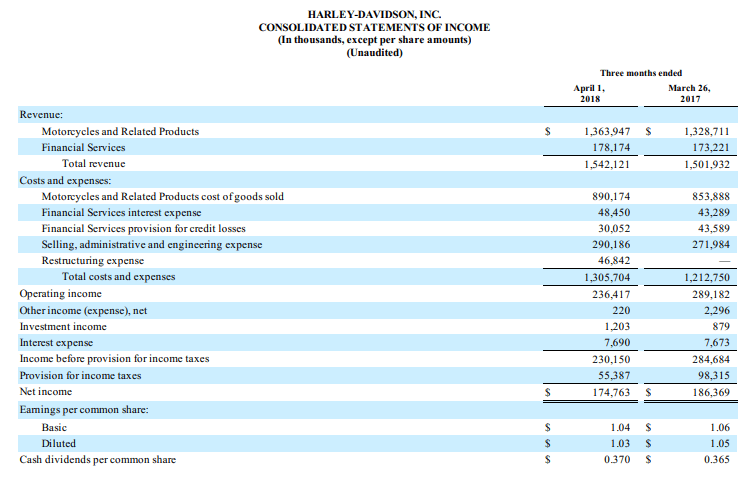Click the "Motorcycles and Related Products" revenue row label
Image resolution: width=756 pixels, height=478 pixels.
point(120,131)
